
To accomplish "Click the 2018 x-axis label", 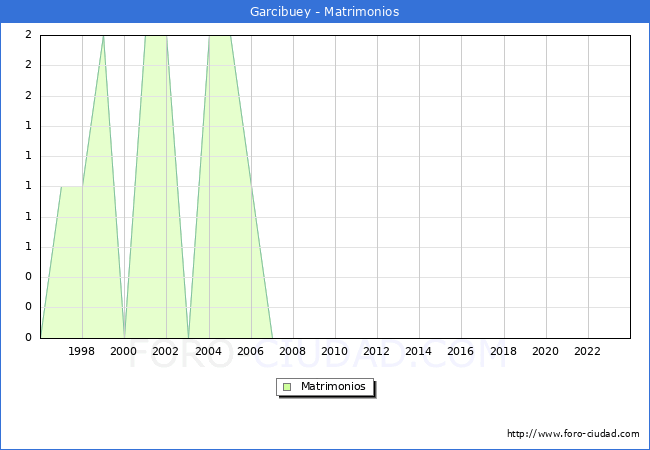I will 503,351.
